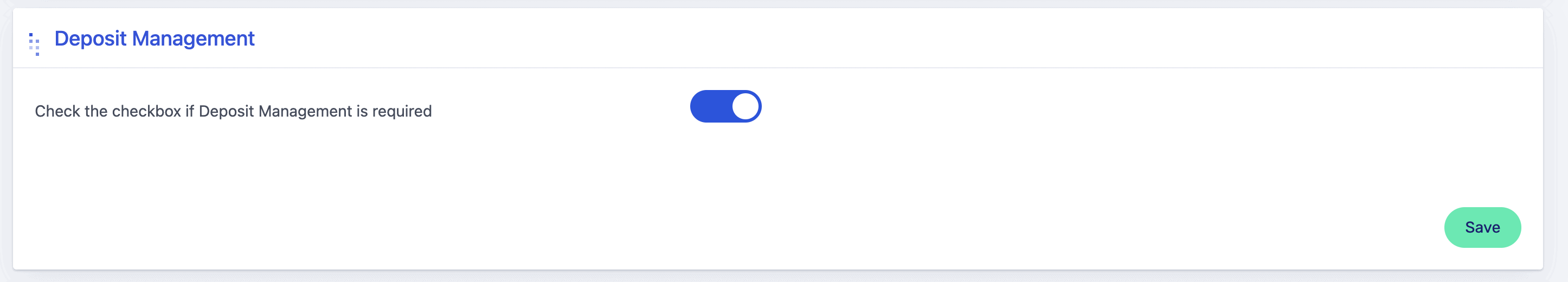
Task: Click the word "Deposit" in the panel title
Action: (90, 39)
